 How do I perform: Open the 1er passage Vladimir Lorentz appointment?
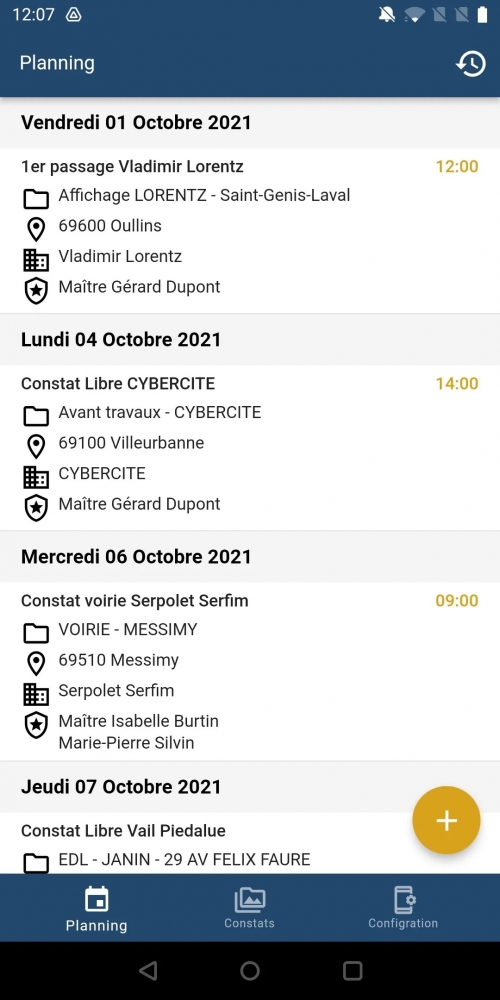point(250,230)
